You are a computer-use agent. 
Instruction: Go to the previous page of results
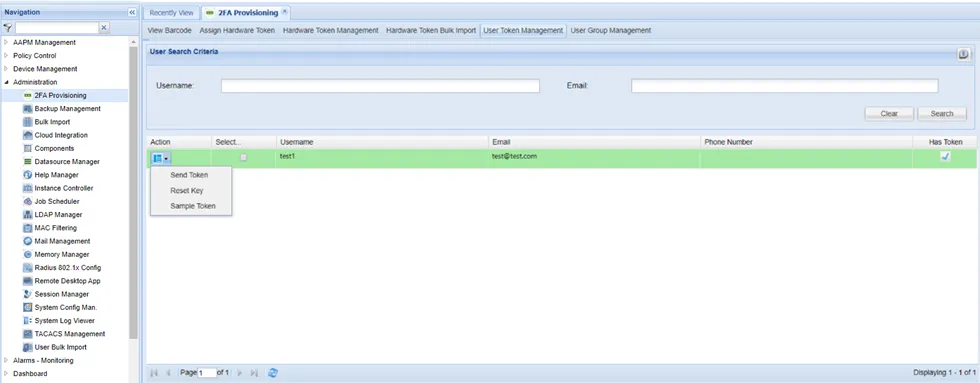[168, 372]
